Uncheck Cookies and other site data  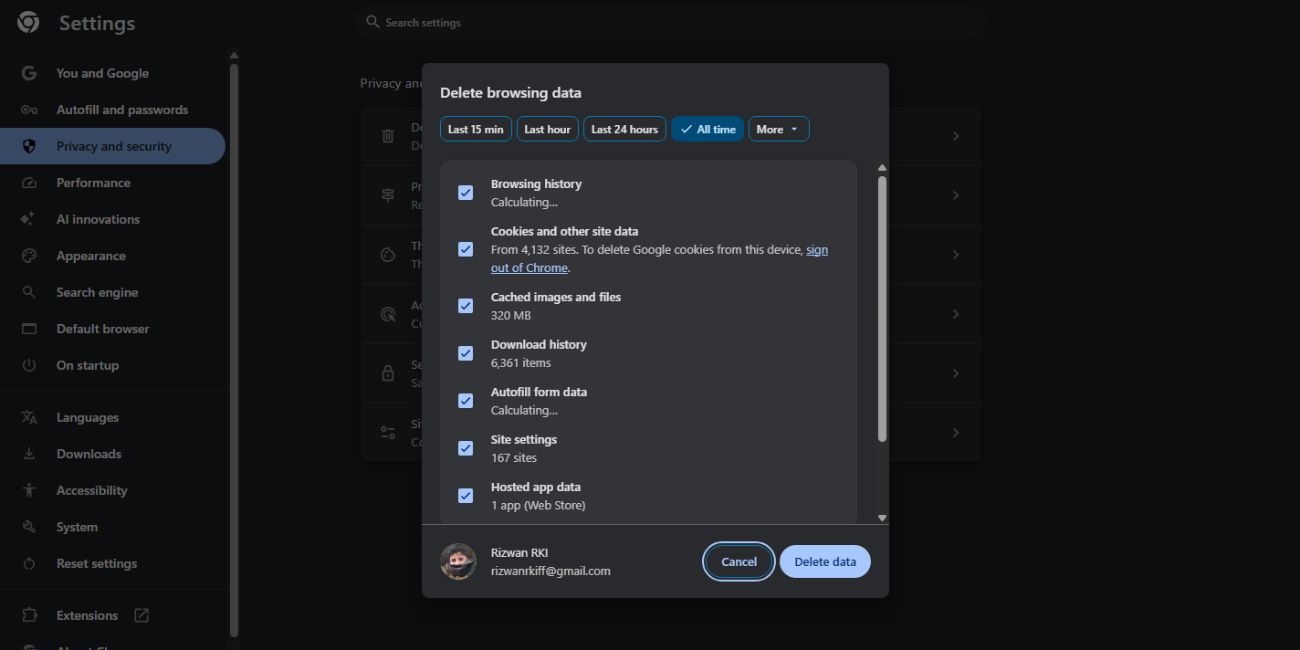[465, 248]
